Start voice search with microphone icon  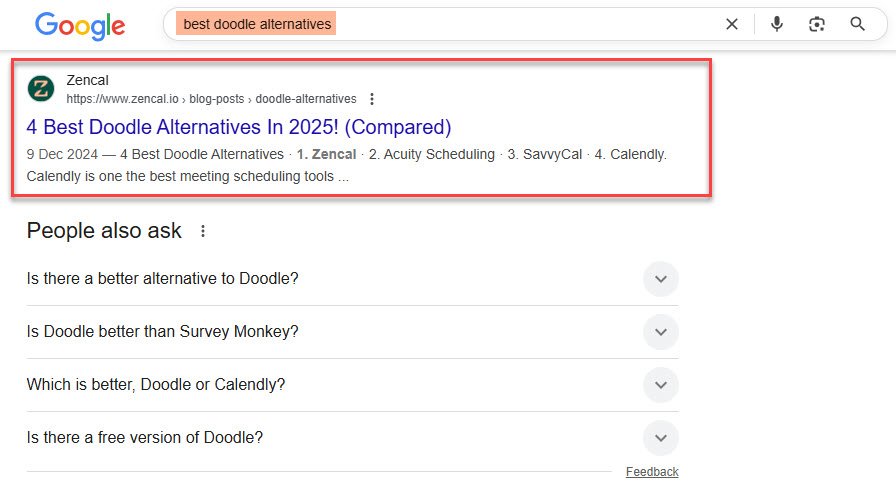[x=777, y=24]
